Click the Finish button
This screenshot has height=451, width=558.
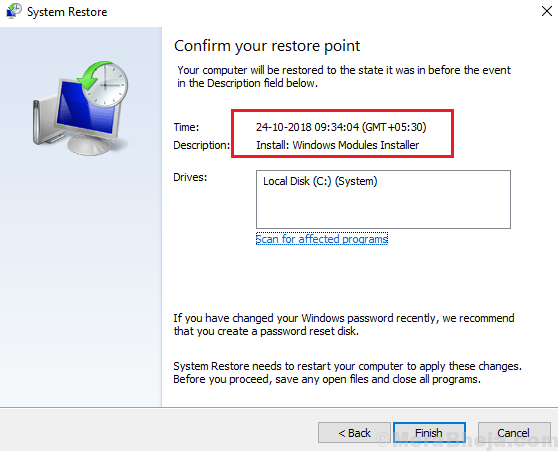coord(429,432)
